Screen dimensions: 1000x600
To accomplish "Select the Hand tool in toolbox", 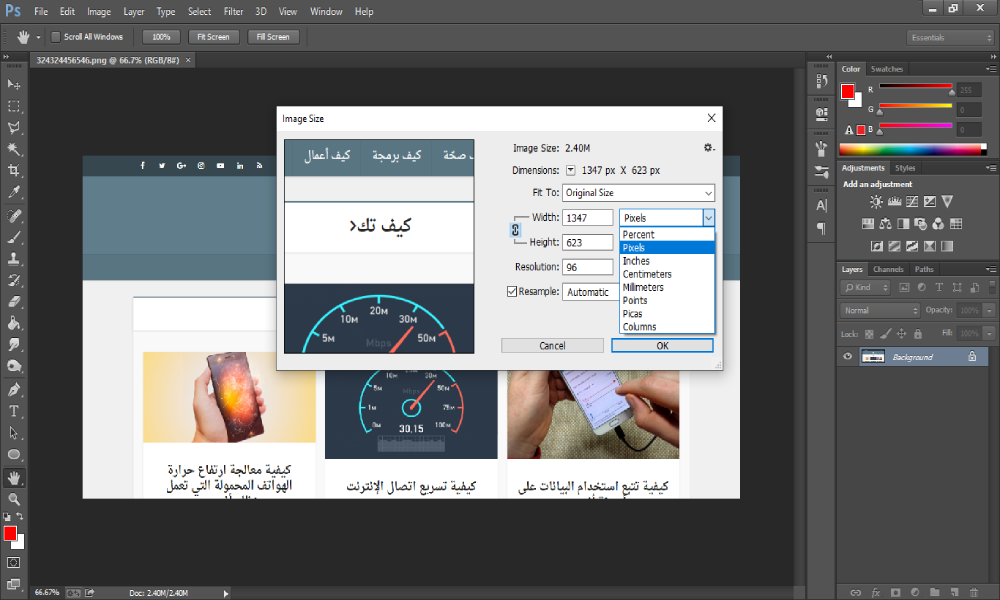I will tap(13, 478).
